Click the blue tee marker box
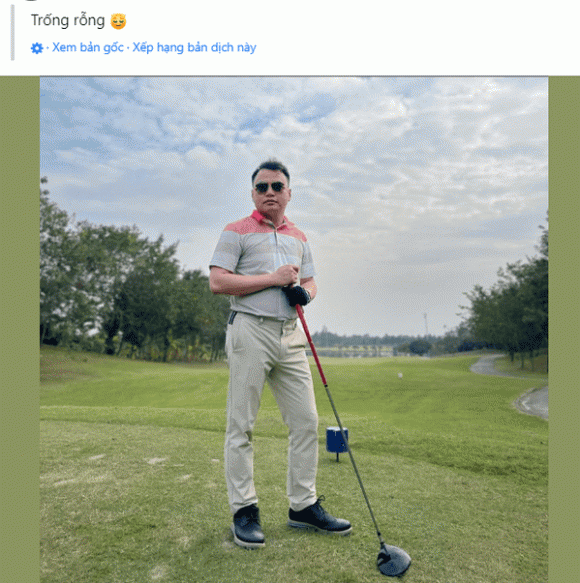580x583 pixels. [x=337, y=440]
